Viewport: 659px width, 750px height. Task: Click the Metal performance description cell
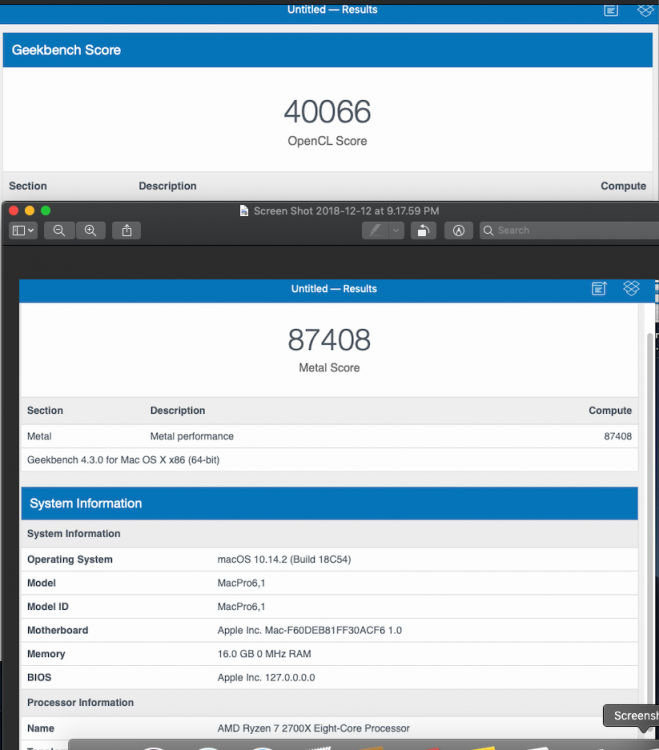tap(192, 436)
